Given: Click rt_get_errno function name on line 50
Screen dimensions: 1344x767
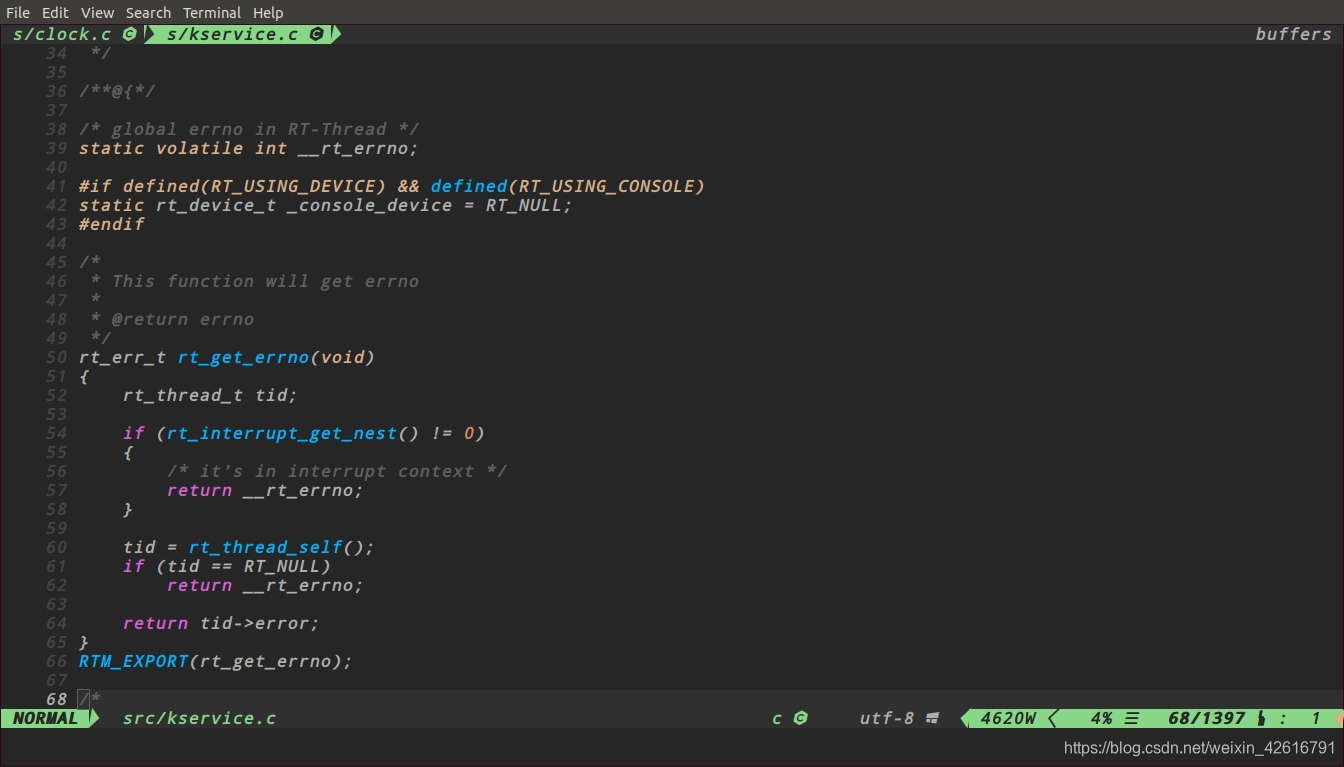Looking at the screenshot, I should [x=243, y=357].
